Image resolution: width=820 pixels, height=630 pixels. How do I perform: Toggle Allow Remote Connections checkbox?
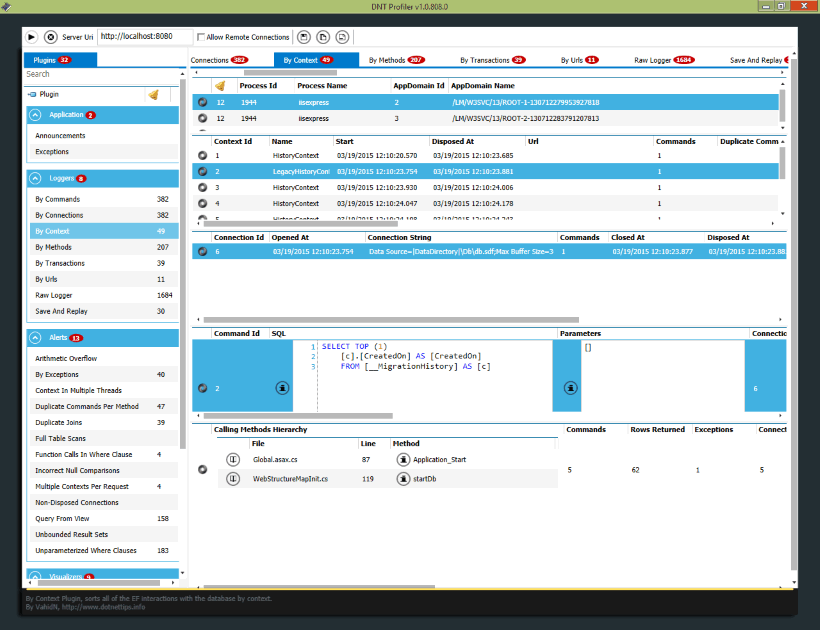coord(201,37)
